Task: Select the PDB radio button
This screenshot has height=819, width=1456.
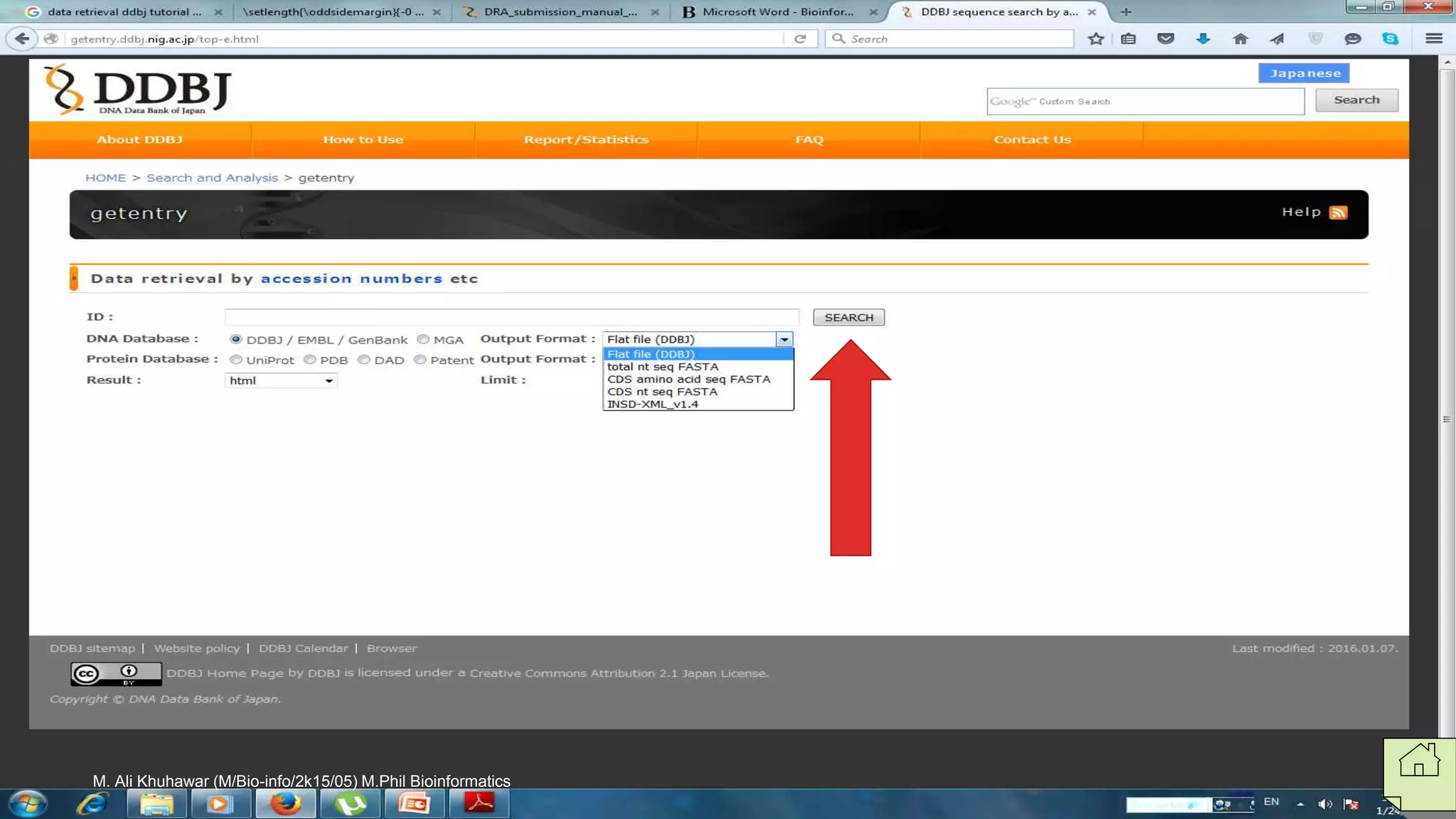Action: (x=310, y=360)
